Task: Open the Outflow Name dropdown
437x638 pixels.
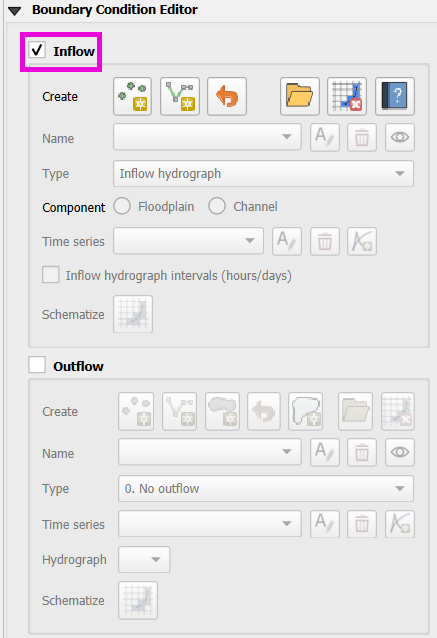Action: point(210,452)
